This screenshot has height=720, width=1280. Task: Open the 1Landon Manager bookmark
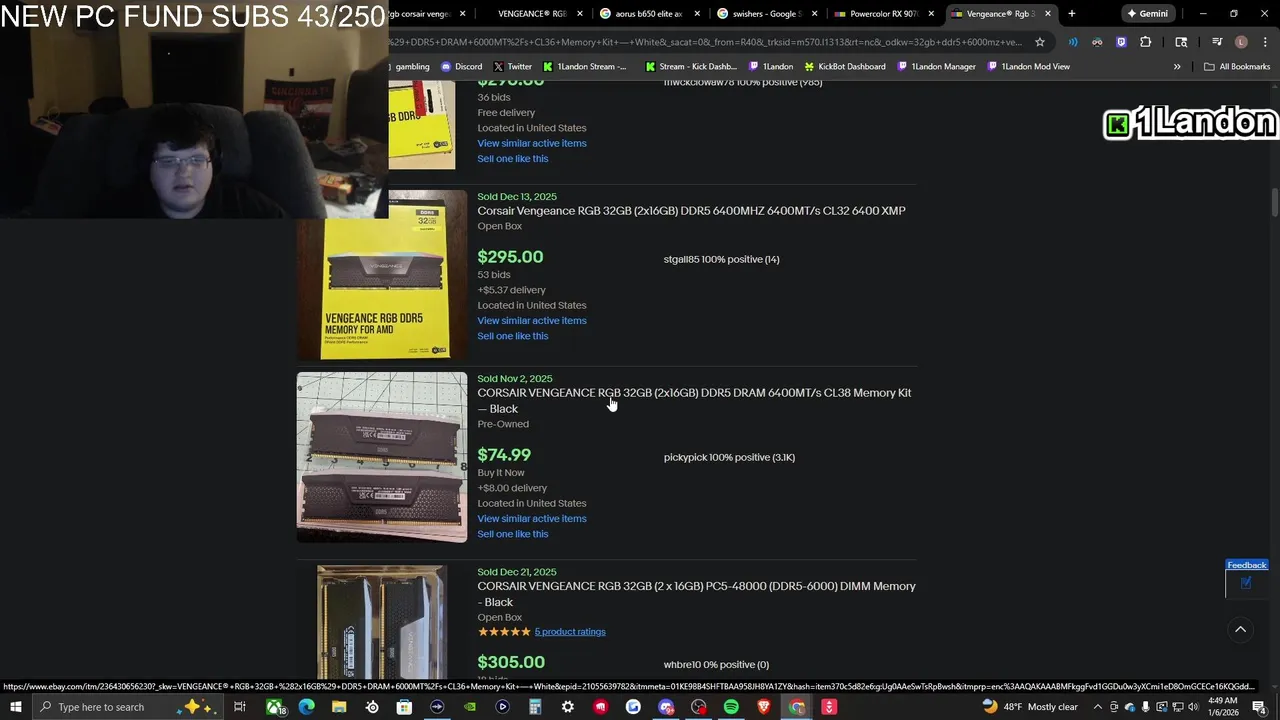tap(936, 66)
